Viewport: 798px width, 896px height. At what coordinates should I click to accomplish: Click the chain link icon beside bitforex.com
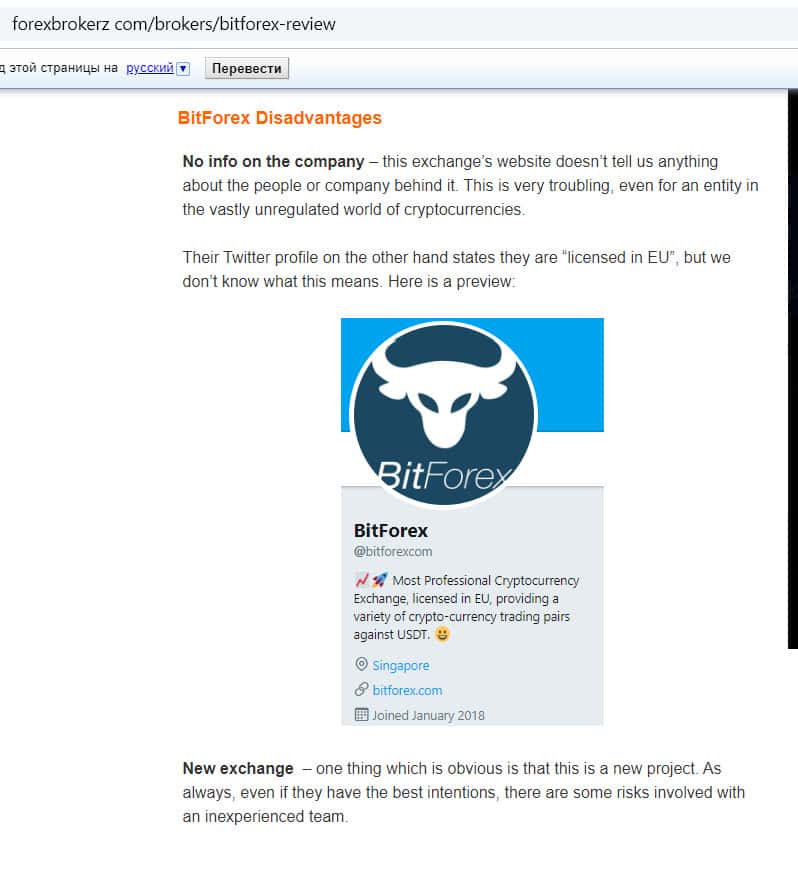(361, 690)
